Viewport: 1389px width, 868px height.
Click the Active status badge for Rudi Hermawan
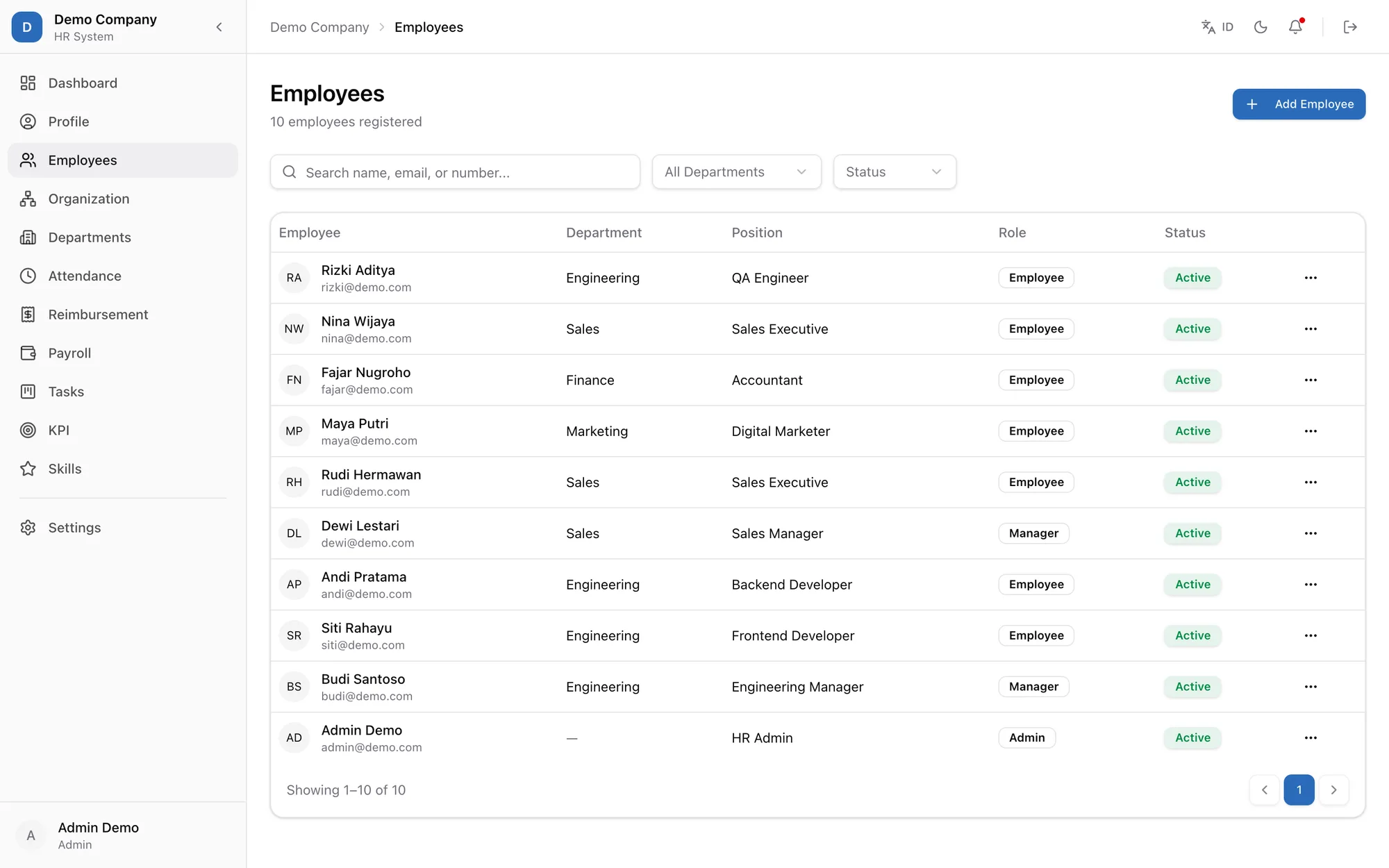[x=1192, y=483]
